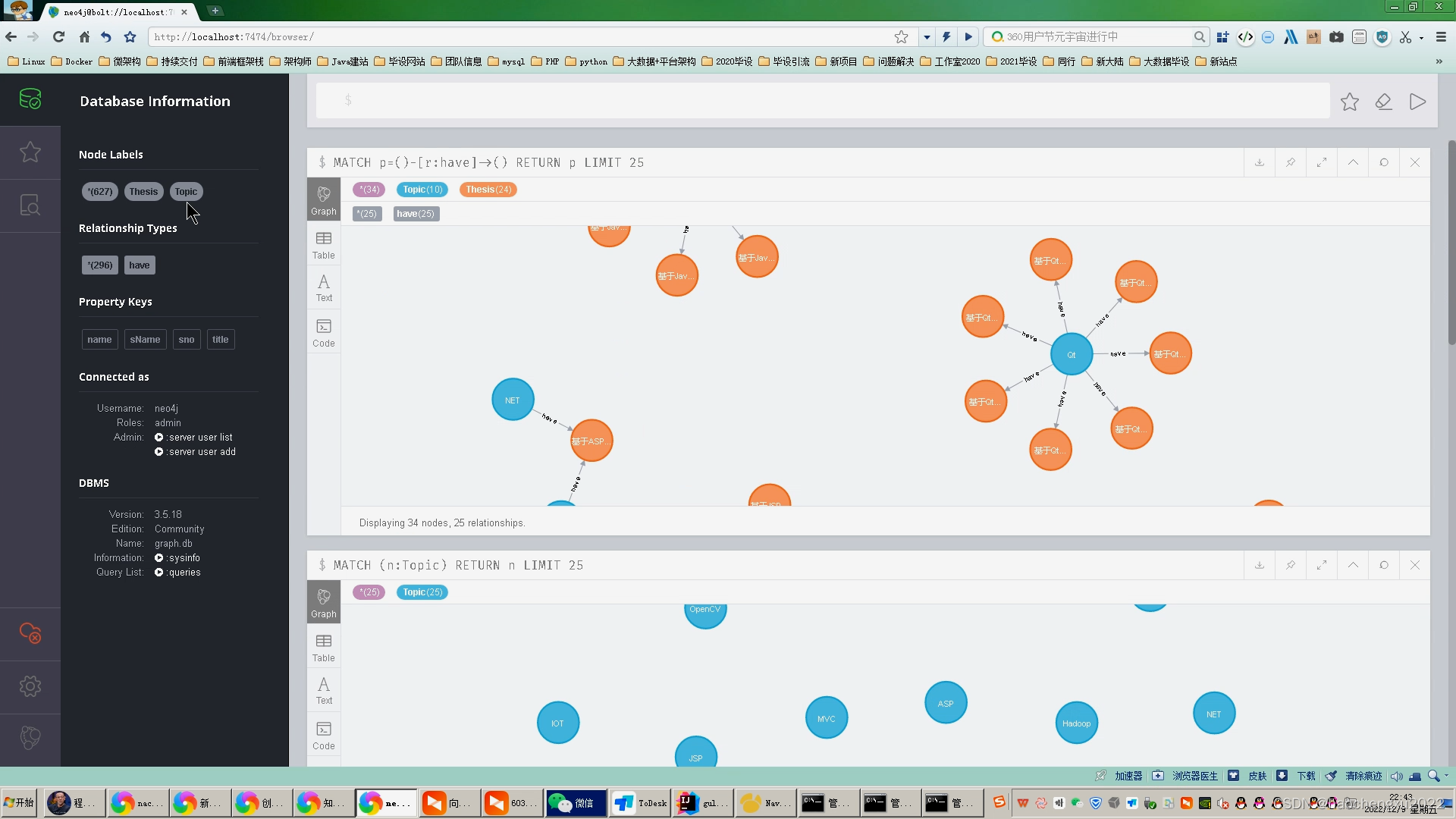The width and height of the screenshot is (1456, 819).
Task: Expand the Relationship Types section
Action: pos(128,228)
